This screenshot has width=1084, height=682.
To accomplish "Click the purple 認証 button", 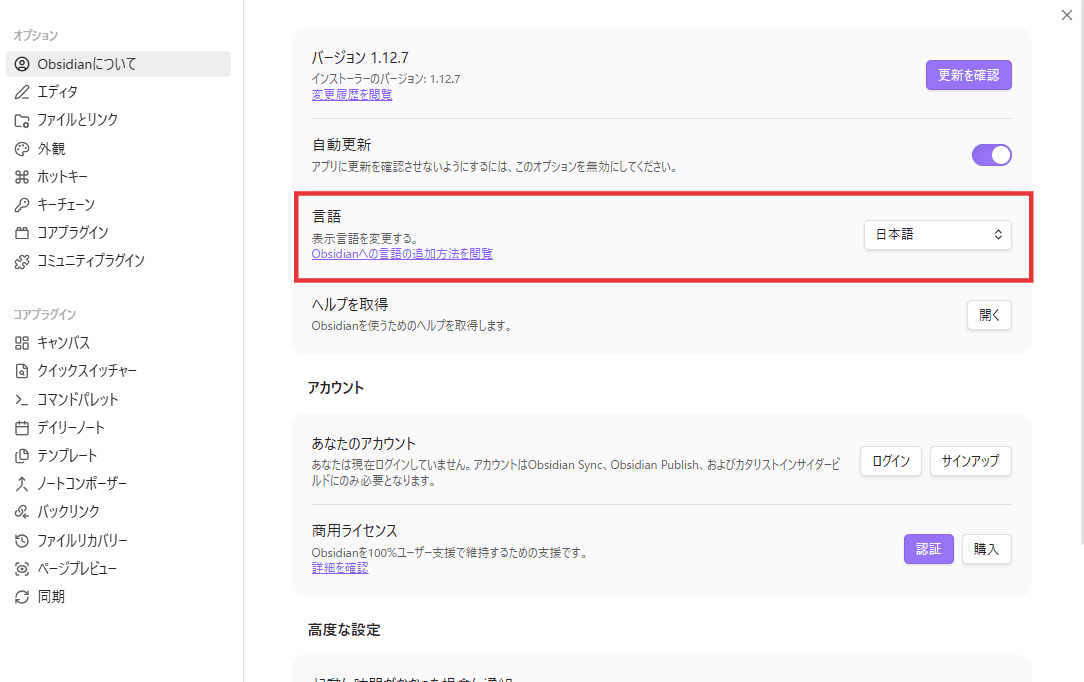I will point(928,549).
